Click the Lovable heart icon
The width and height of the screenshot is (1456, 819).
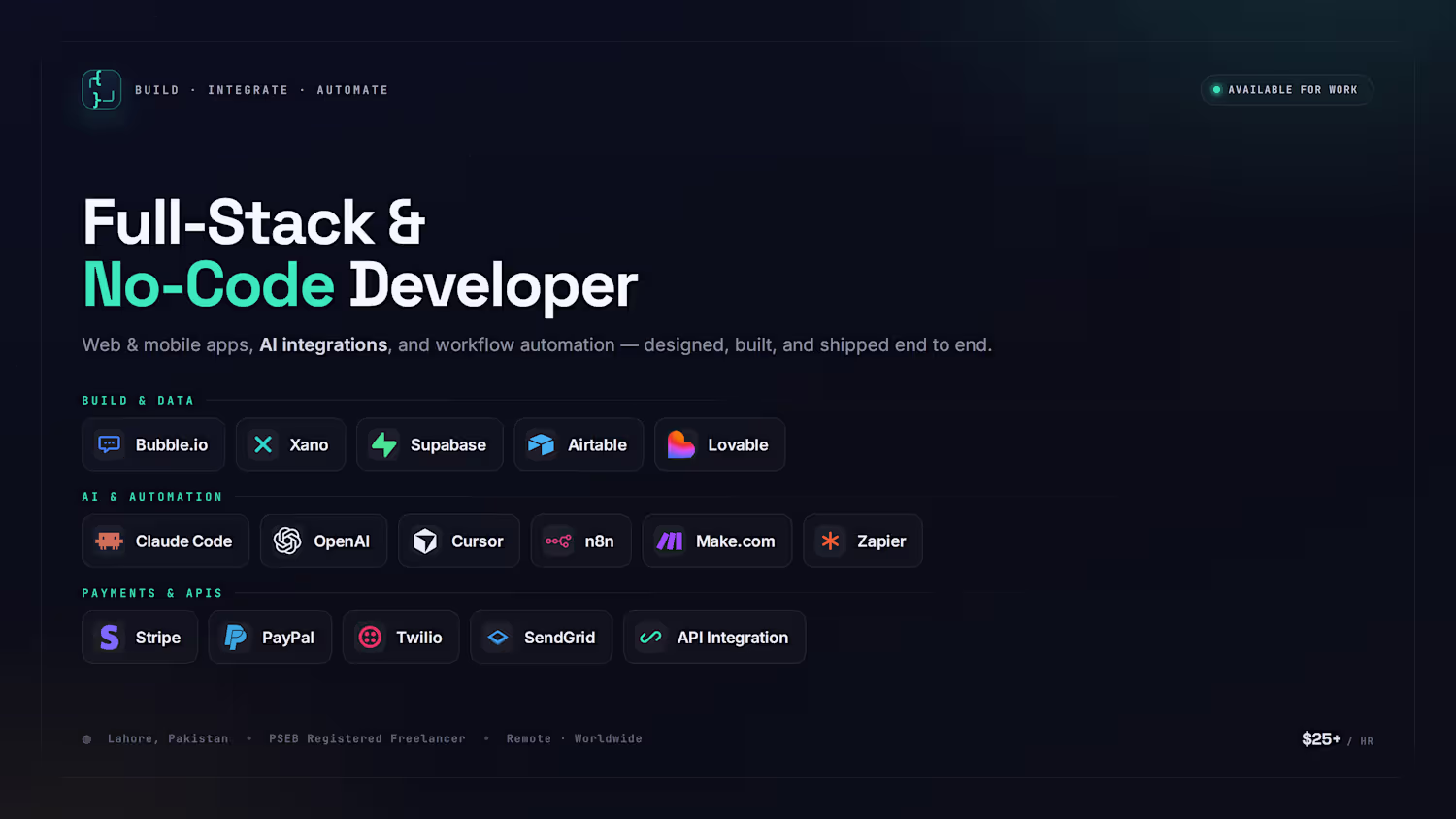pos(681,444)
